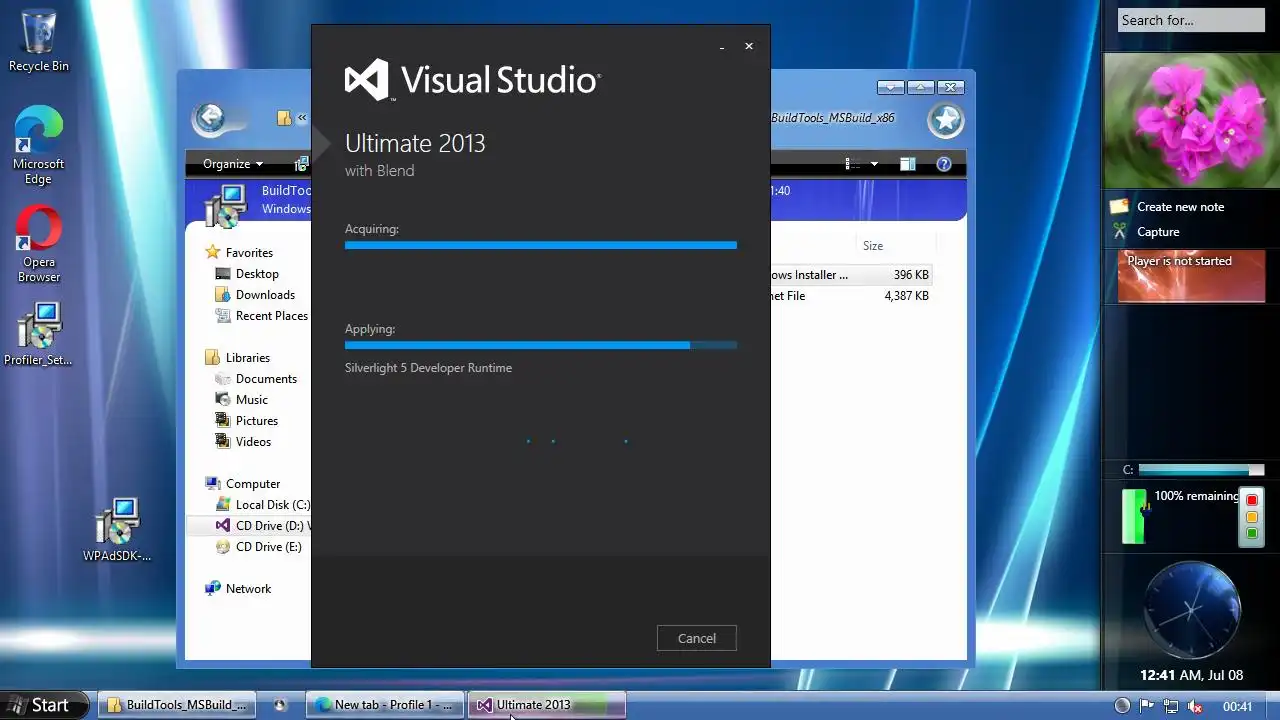
Task: Open Explorer help question mark
Action: coord(943,164)
